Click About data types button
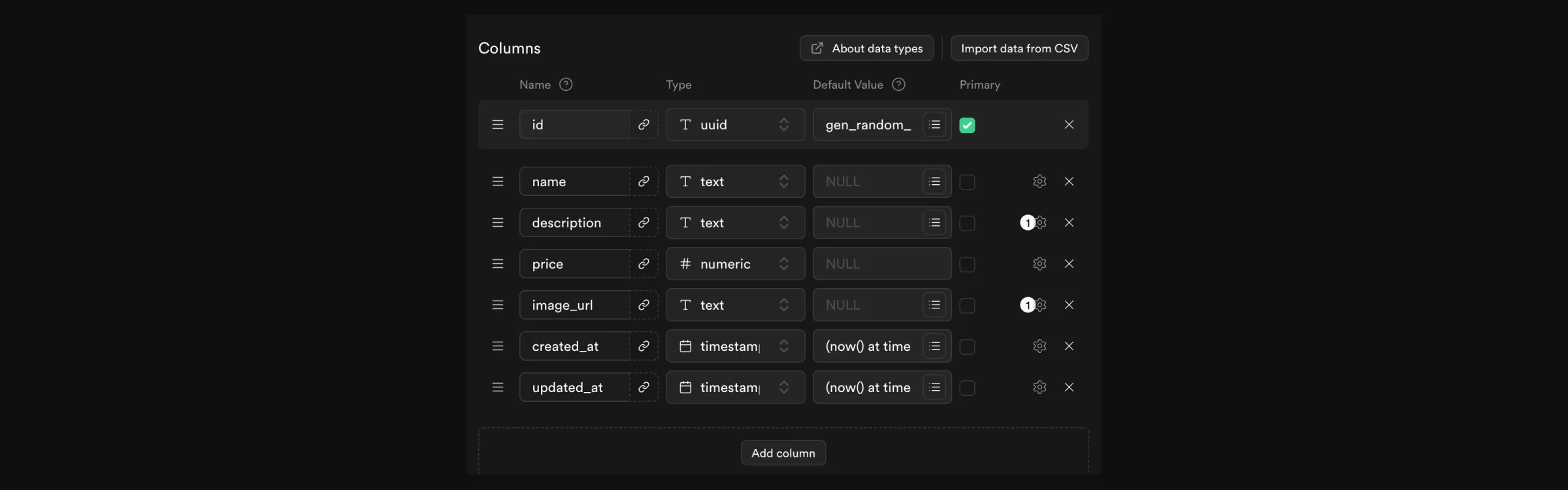The height and width of the screenshot is (490, 1568). (867, 48)
